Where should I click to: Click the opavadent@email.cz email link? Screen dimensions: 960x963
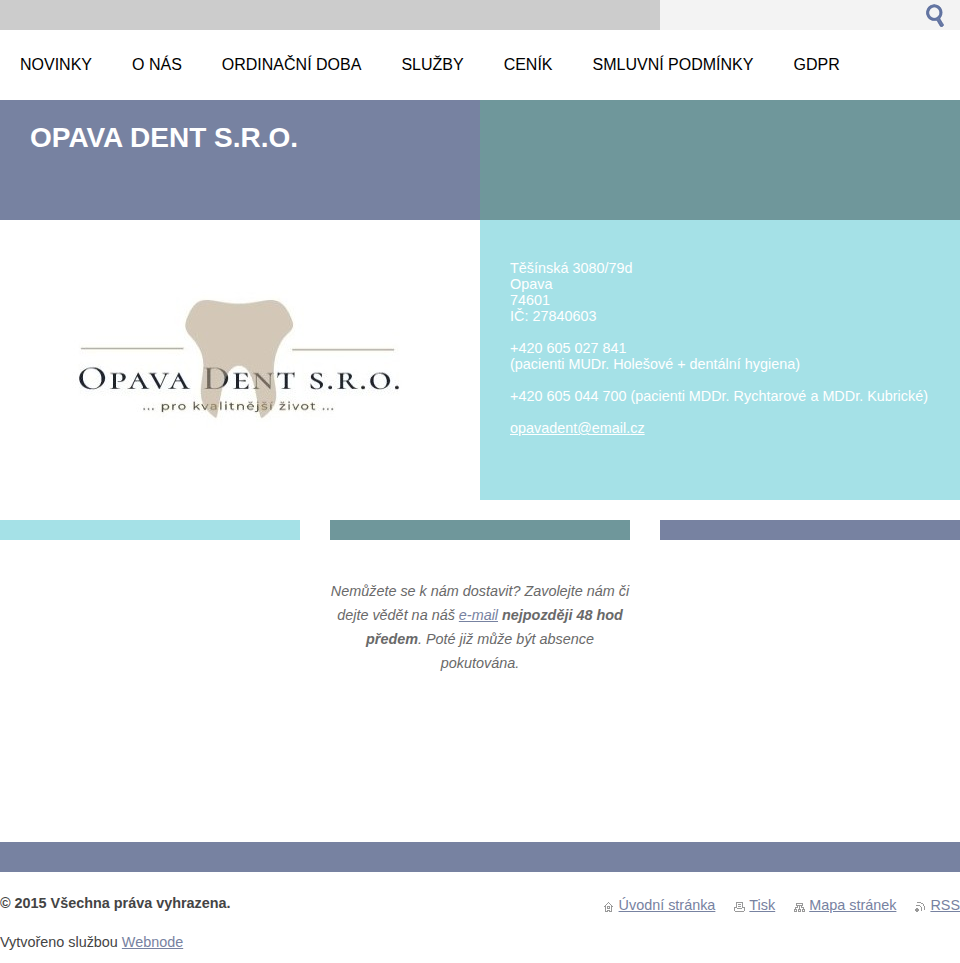(577, 428)
